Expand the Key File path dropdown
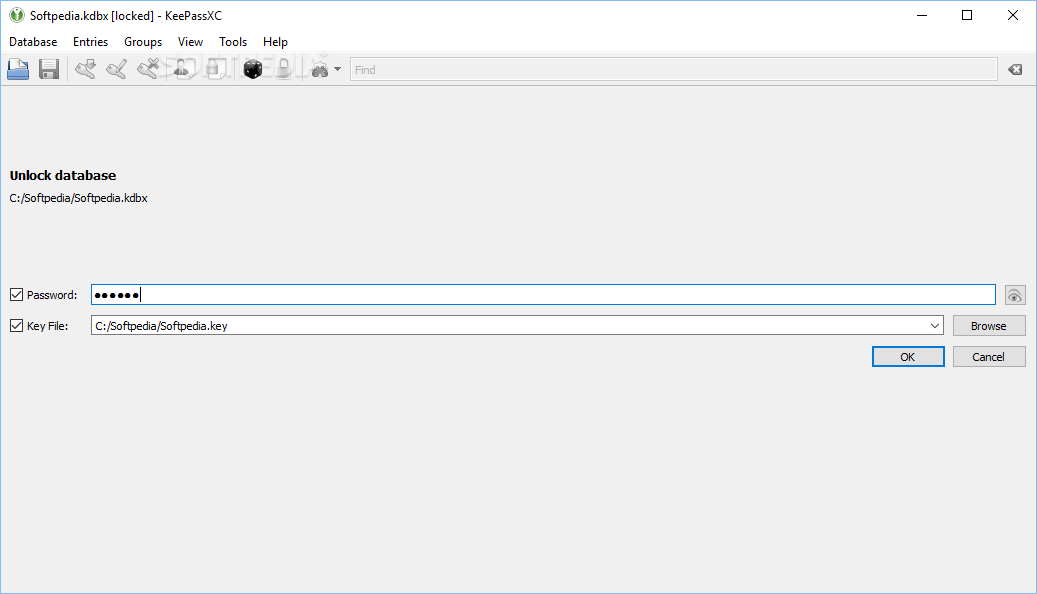 coord(934,325)
